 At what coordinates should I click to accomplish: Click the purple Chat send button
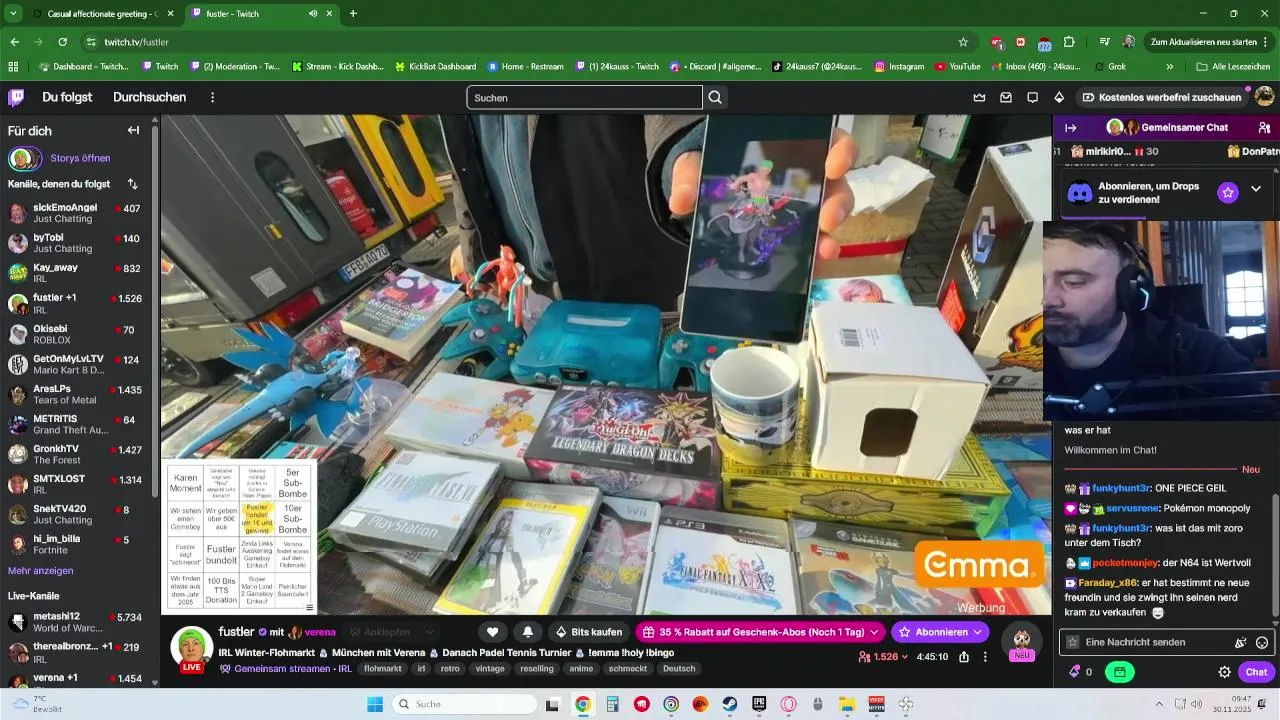click(1257, 672)
